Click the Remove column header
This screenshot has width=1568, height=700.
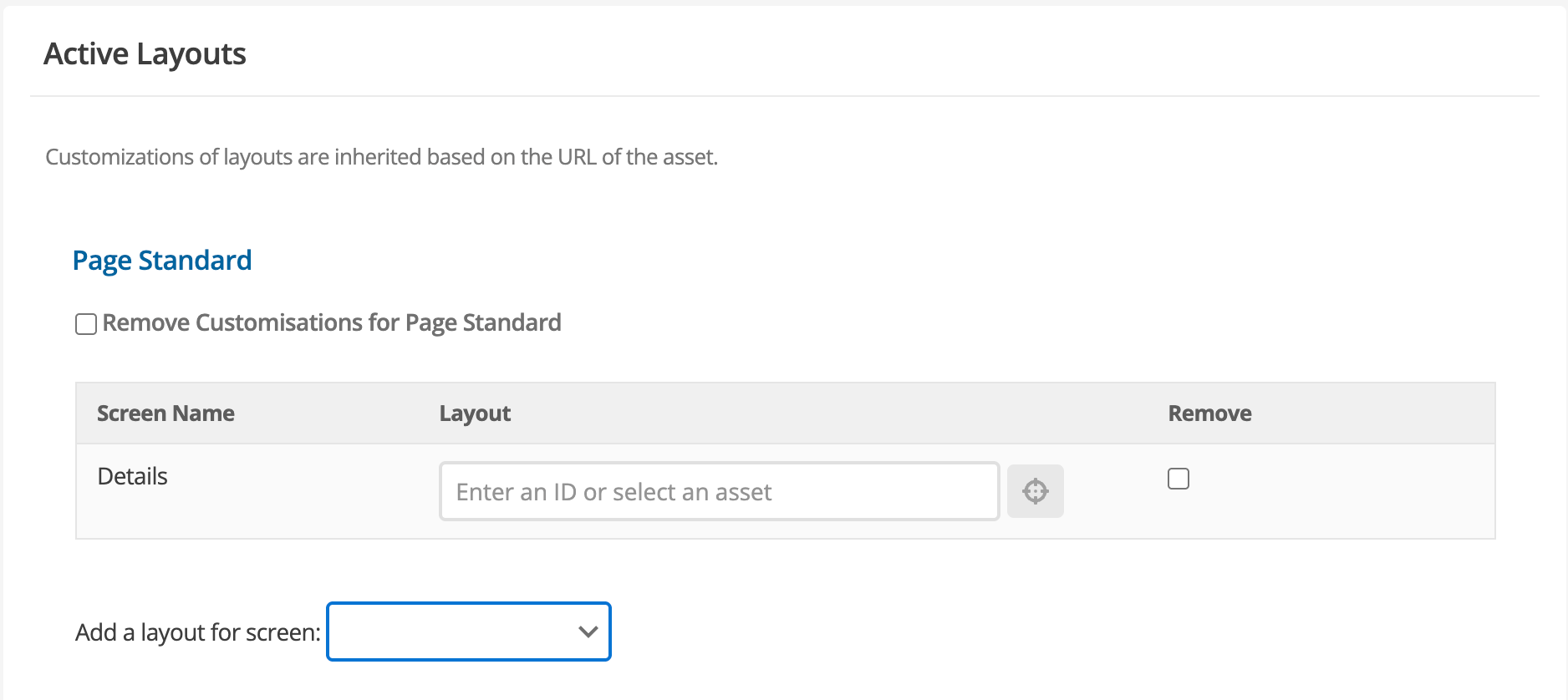1209,413
